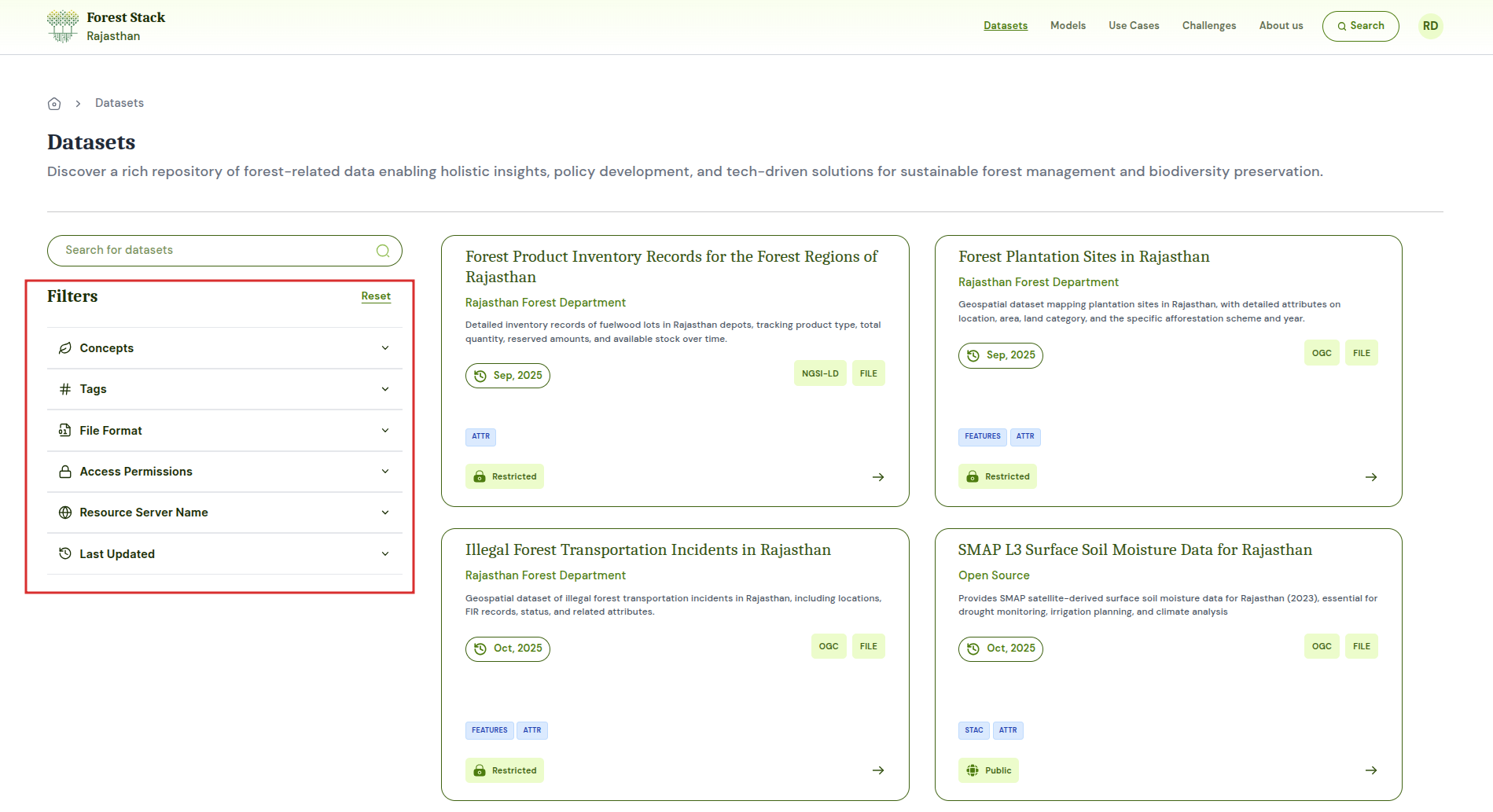Open Forest Product Inventory card arrow
1493x812 pixels.
click(x=878, y=477)
